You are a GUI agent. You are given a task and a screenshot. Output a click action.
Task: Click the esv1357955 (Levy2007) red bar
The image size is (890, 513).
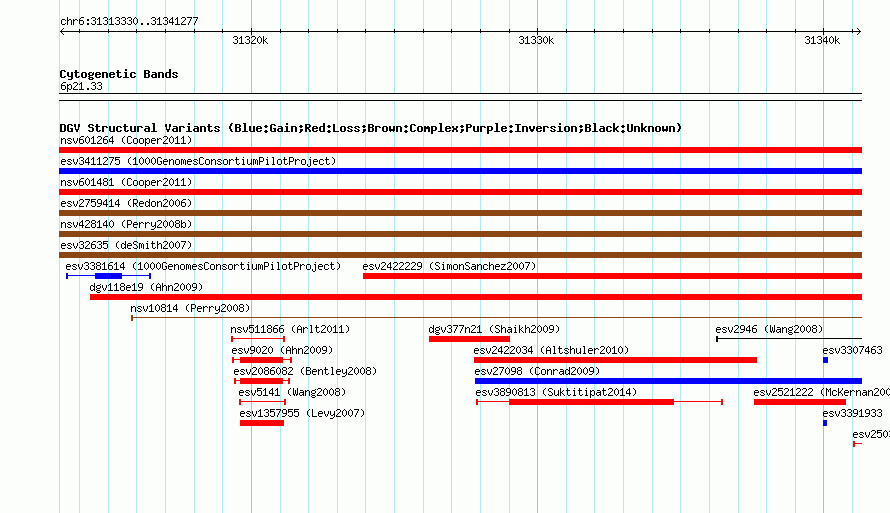tap(262, 423)
